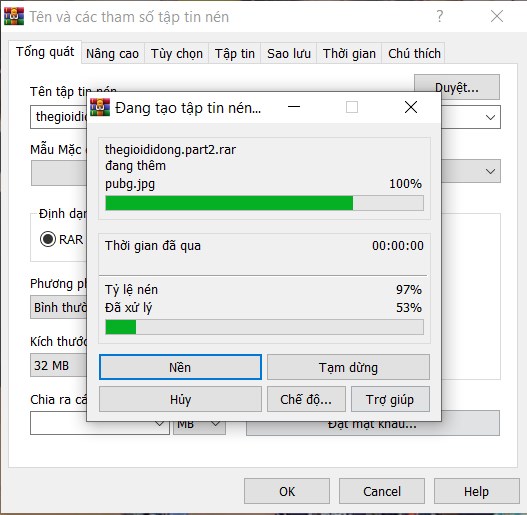Open the Chế độ... mode button
Image resolution: width=527 pixels, height=515 pixels.
pos(306,399)
